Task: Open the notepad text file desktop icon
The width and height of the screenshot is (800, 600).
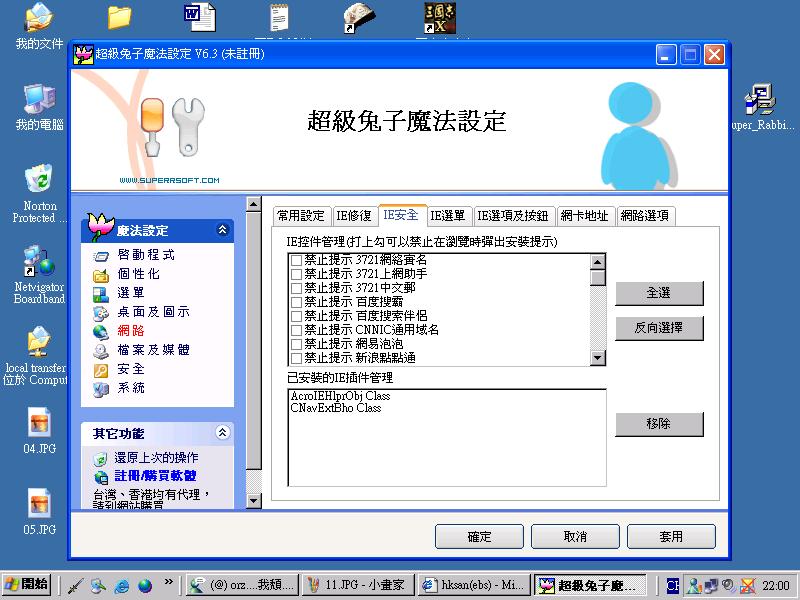Action: [x=279, y=17]
